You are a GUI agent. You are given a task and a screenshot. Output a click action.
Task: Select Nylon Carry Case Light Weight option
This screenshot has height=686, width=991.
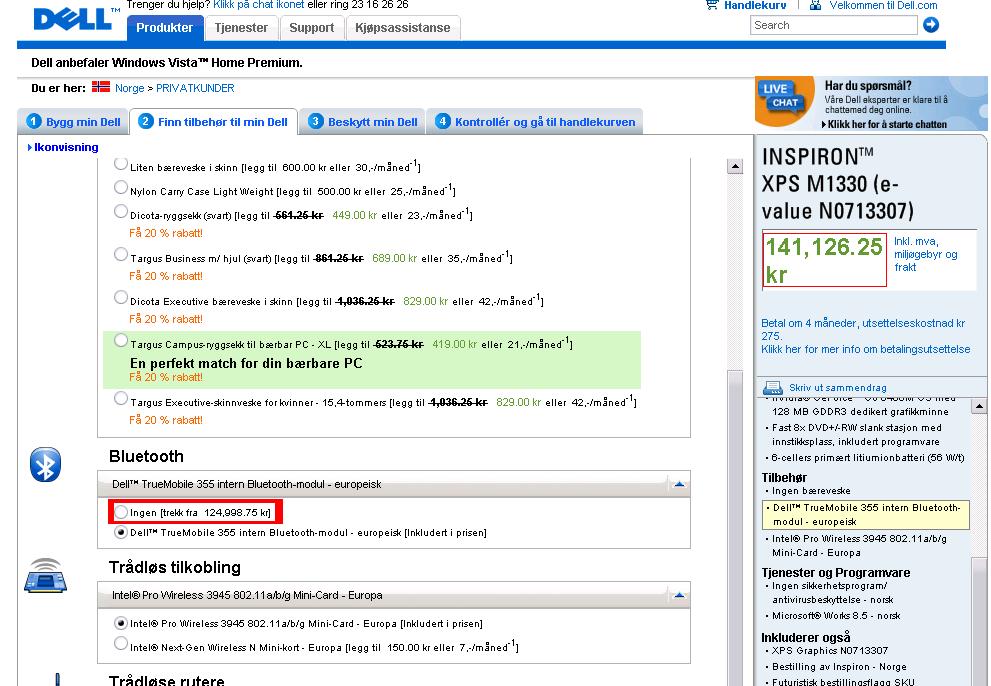[121, 188]
